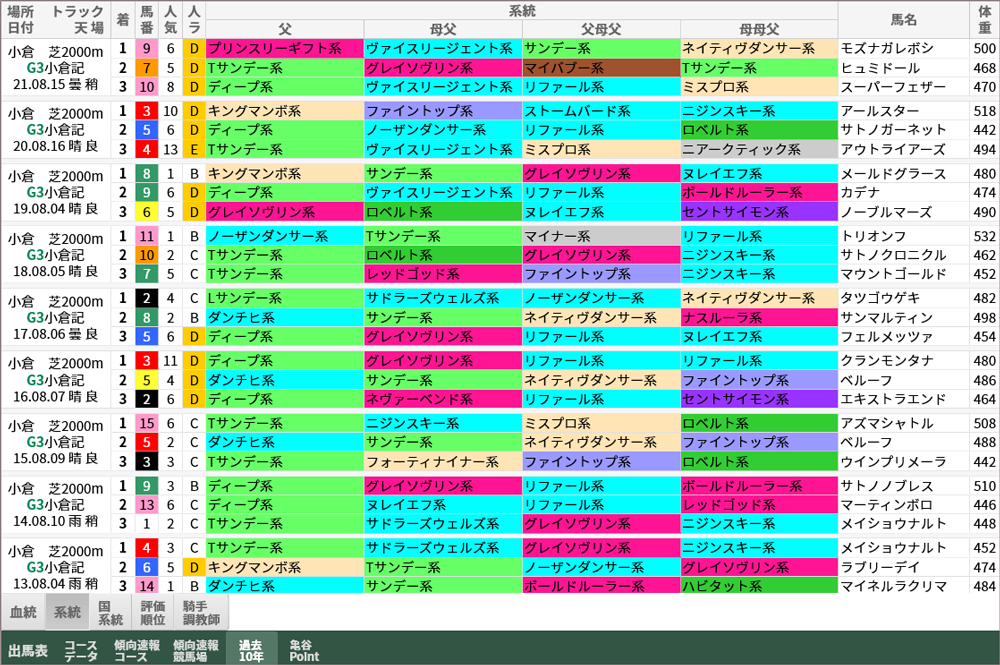Viewport: 1000px width, 665px height.
Task: Click the 21.08.15 曇稍 race date
Action: [x=55, y=84]
